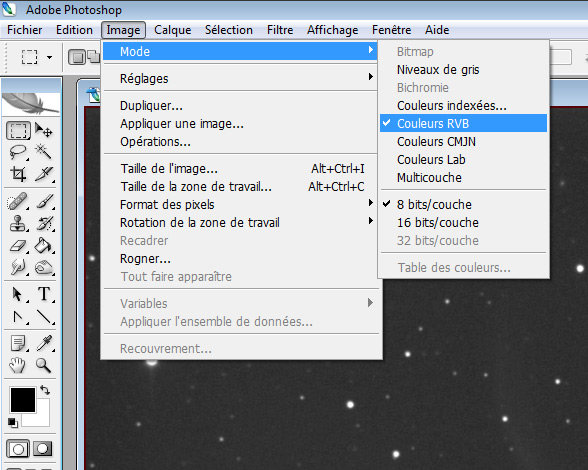Select the Hand tool
588x470 pixels.
point(17,365)
